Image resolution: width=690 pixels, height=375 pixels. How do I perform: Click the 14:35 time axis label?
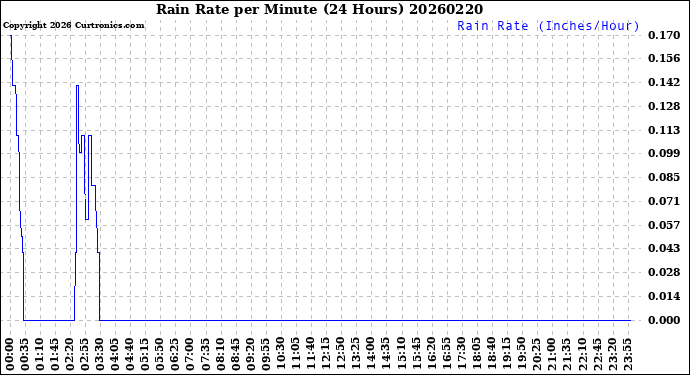pos(386,355)
